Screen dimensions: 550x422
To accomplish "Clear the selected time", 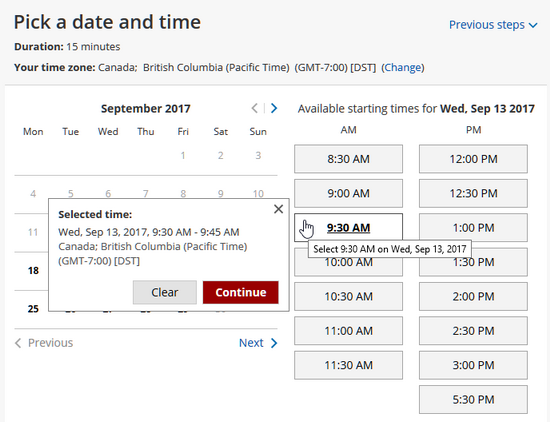I will [x=165, y=292].
